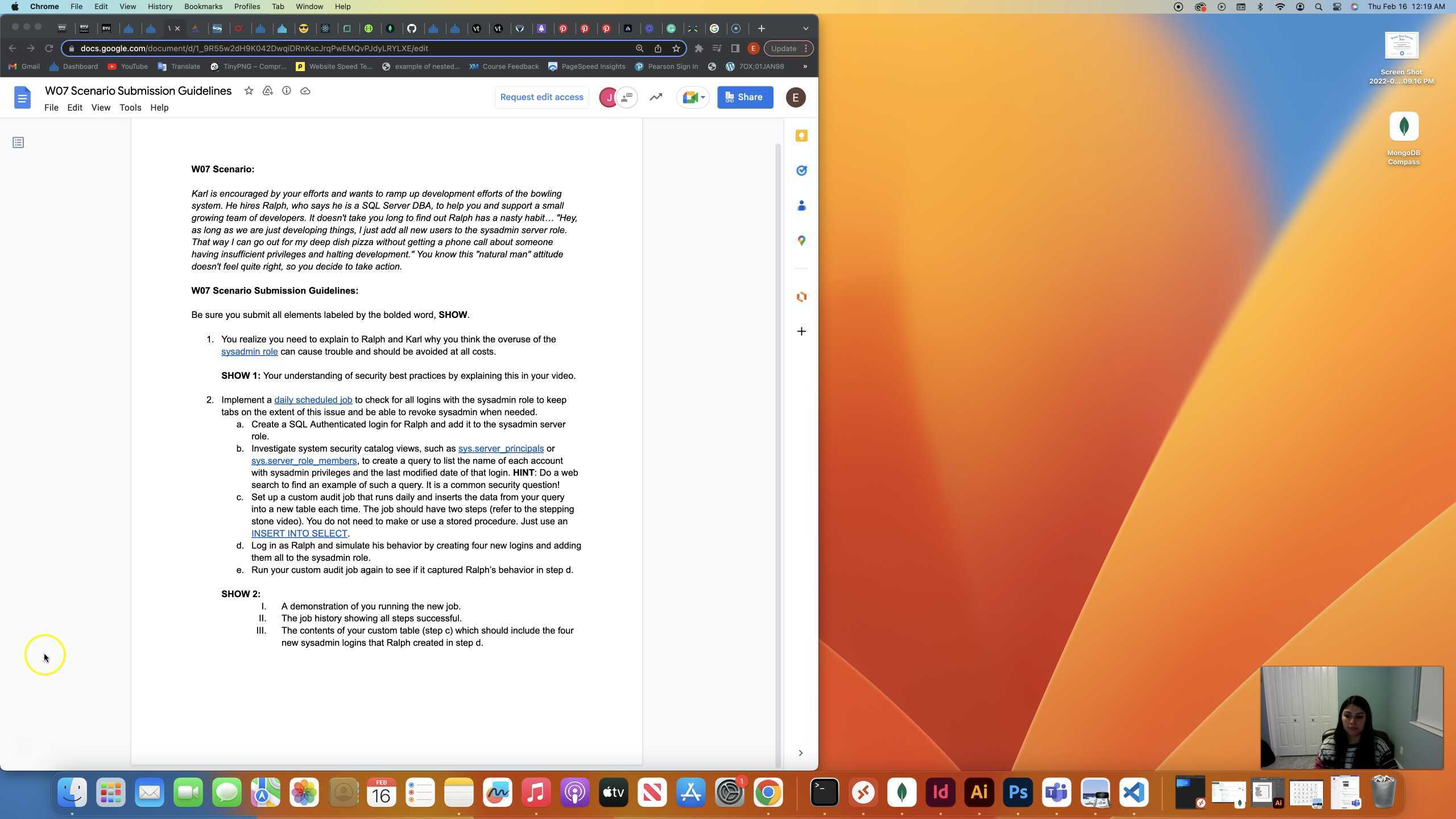1456x819 pixels.
Task: Show the document outline sidebar icon
Action: (x=18, y=143)
